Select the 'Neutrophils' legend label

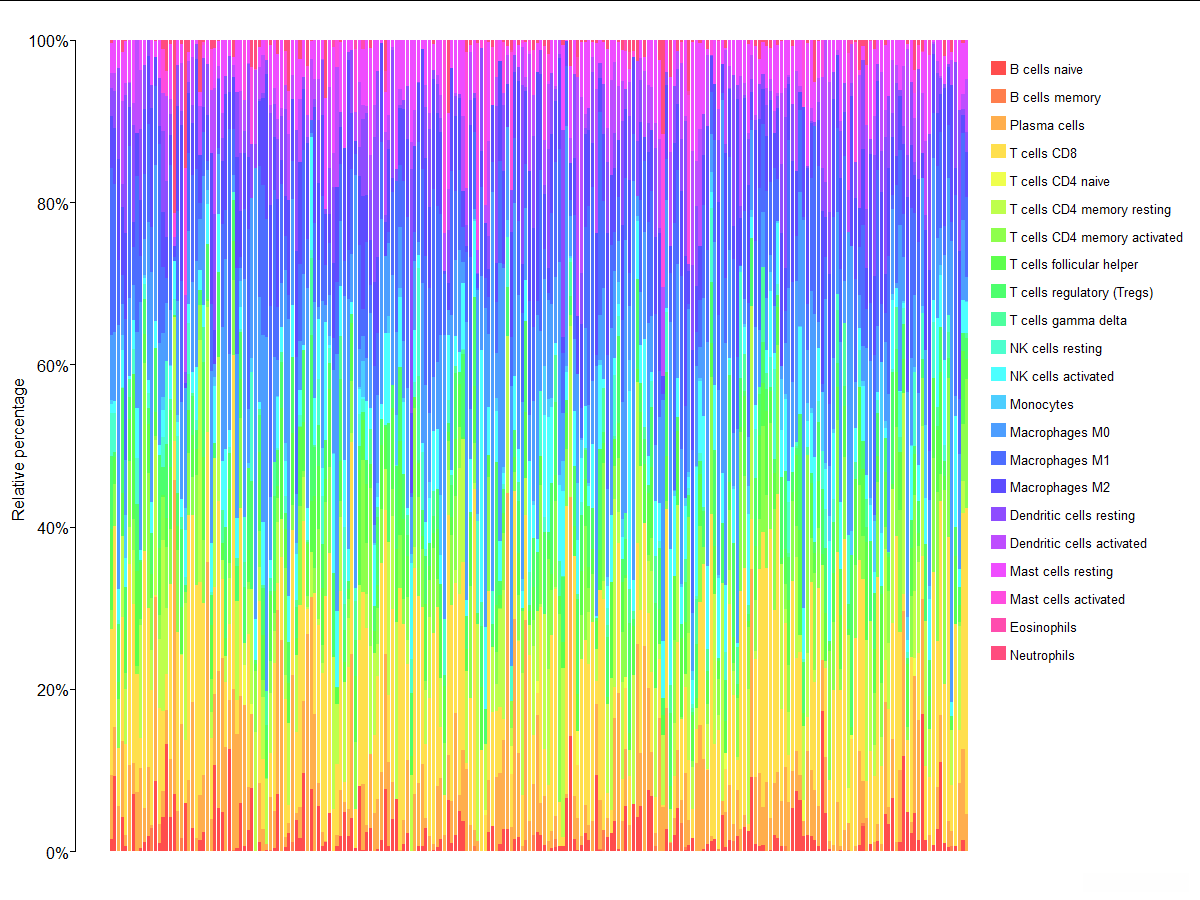click(1042, 655)
